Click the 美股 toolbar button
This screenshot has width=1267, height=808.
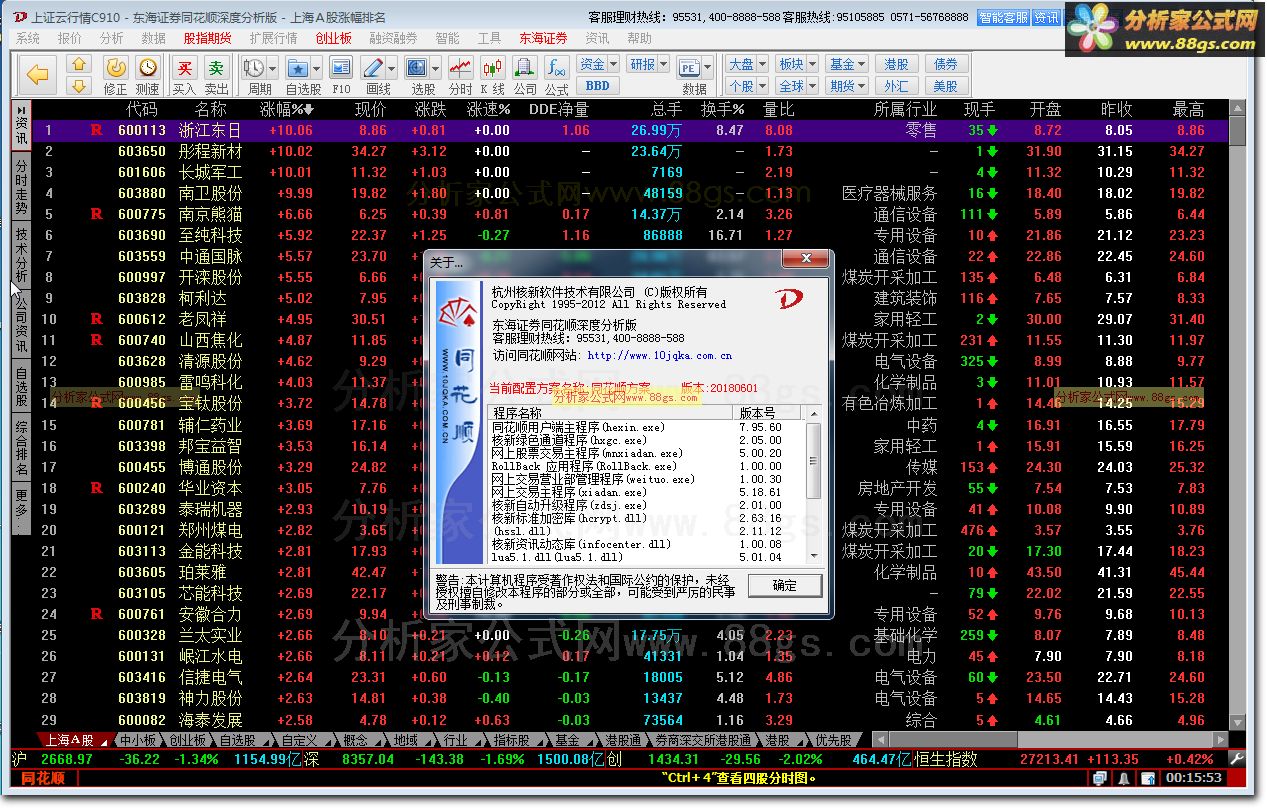(x=946, y=86)
